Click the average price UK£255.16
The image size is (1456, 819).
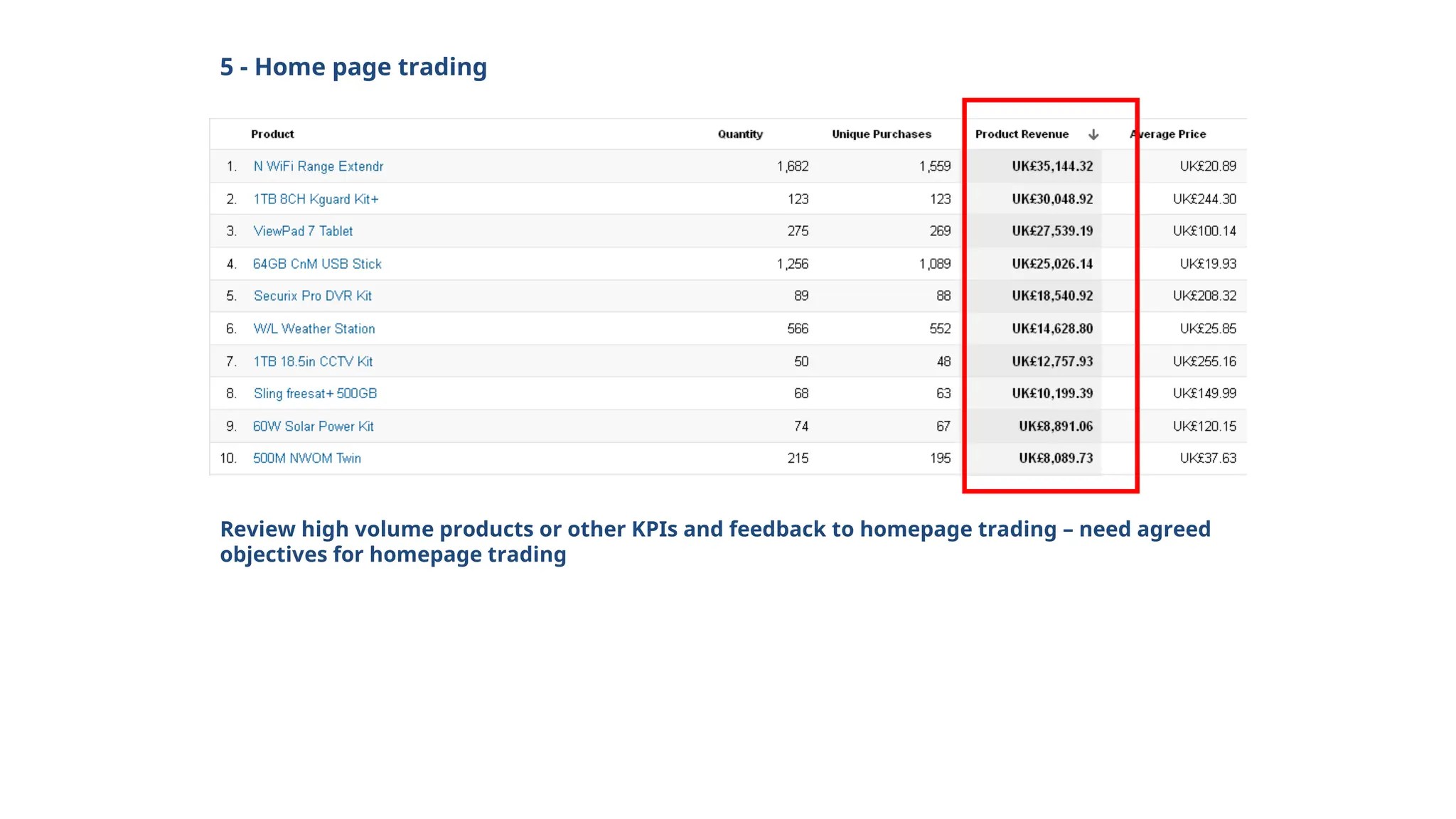[1204, 361]
